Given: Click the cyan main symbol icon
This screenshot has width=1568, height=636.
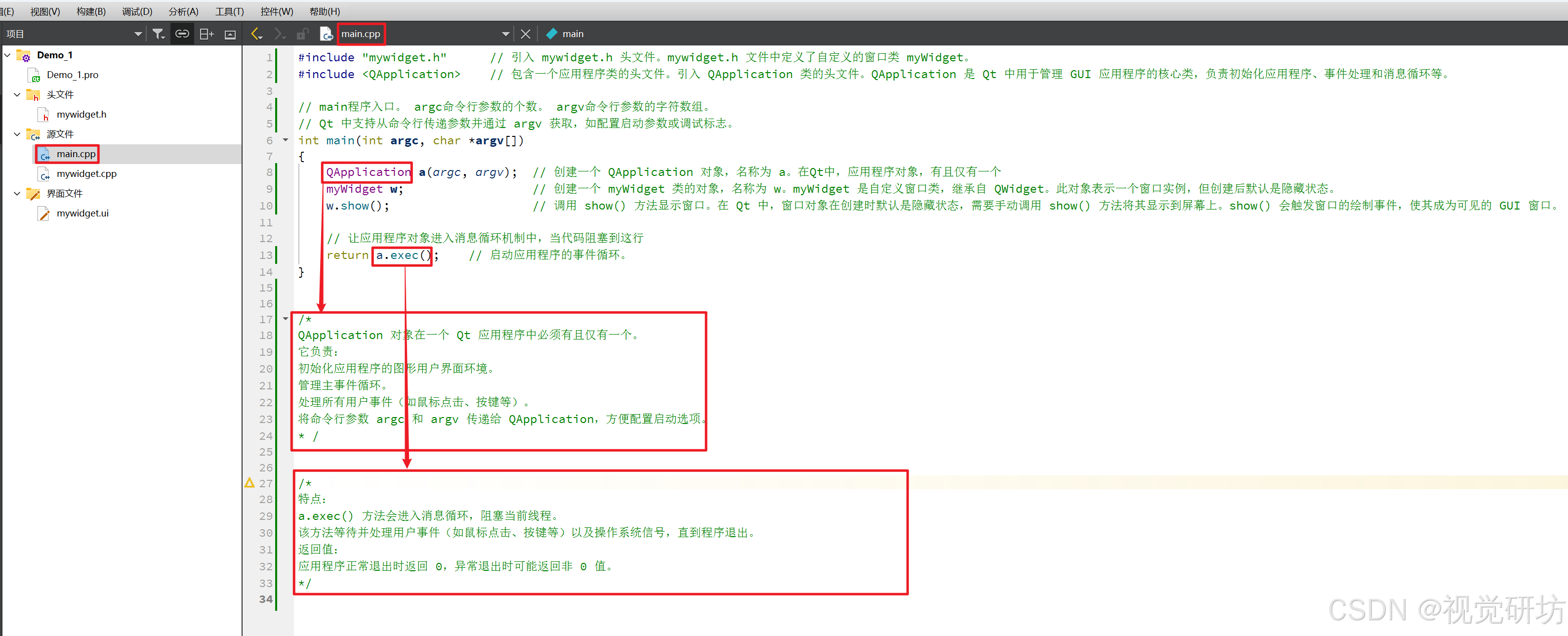Looking at the screenshot, I should 551,34.
